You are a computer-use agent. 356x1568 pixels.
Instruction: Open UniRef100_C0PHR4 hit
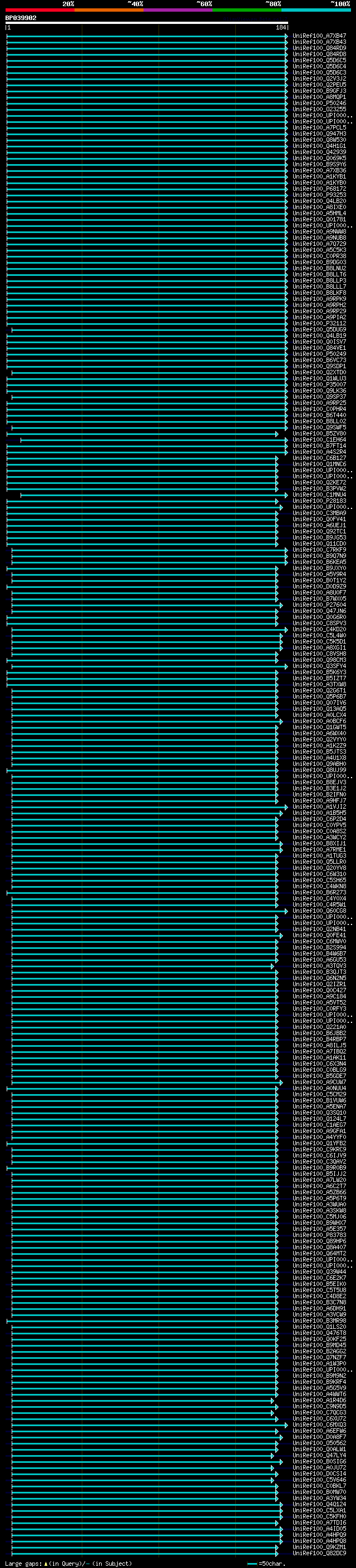(319, 409)
